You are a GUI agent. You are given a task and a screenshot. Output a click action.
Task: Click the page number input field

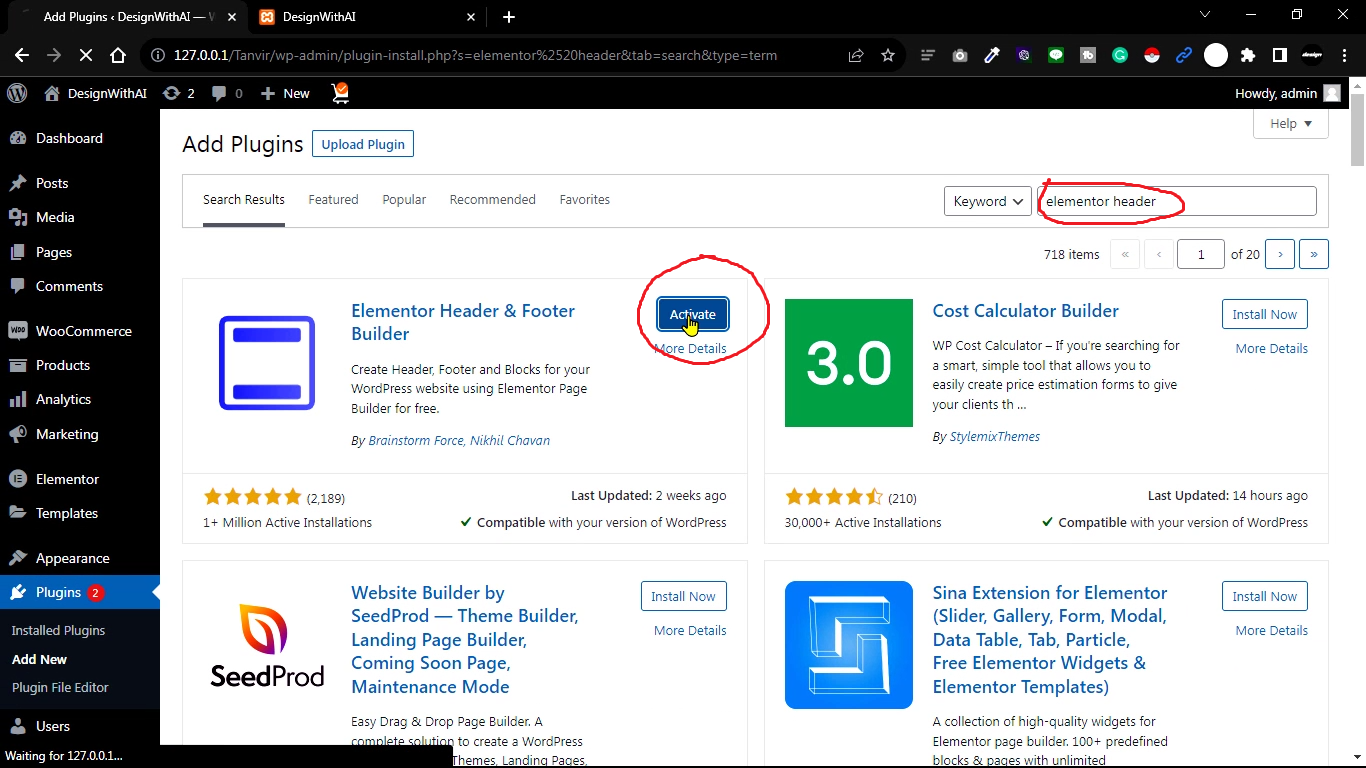(x=1200, y=254)
